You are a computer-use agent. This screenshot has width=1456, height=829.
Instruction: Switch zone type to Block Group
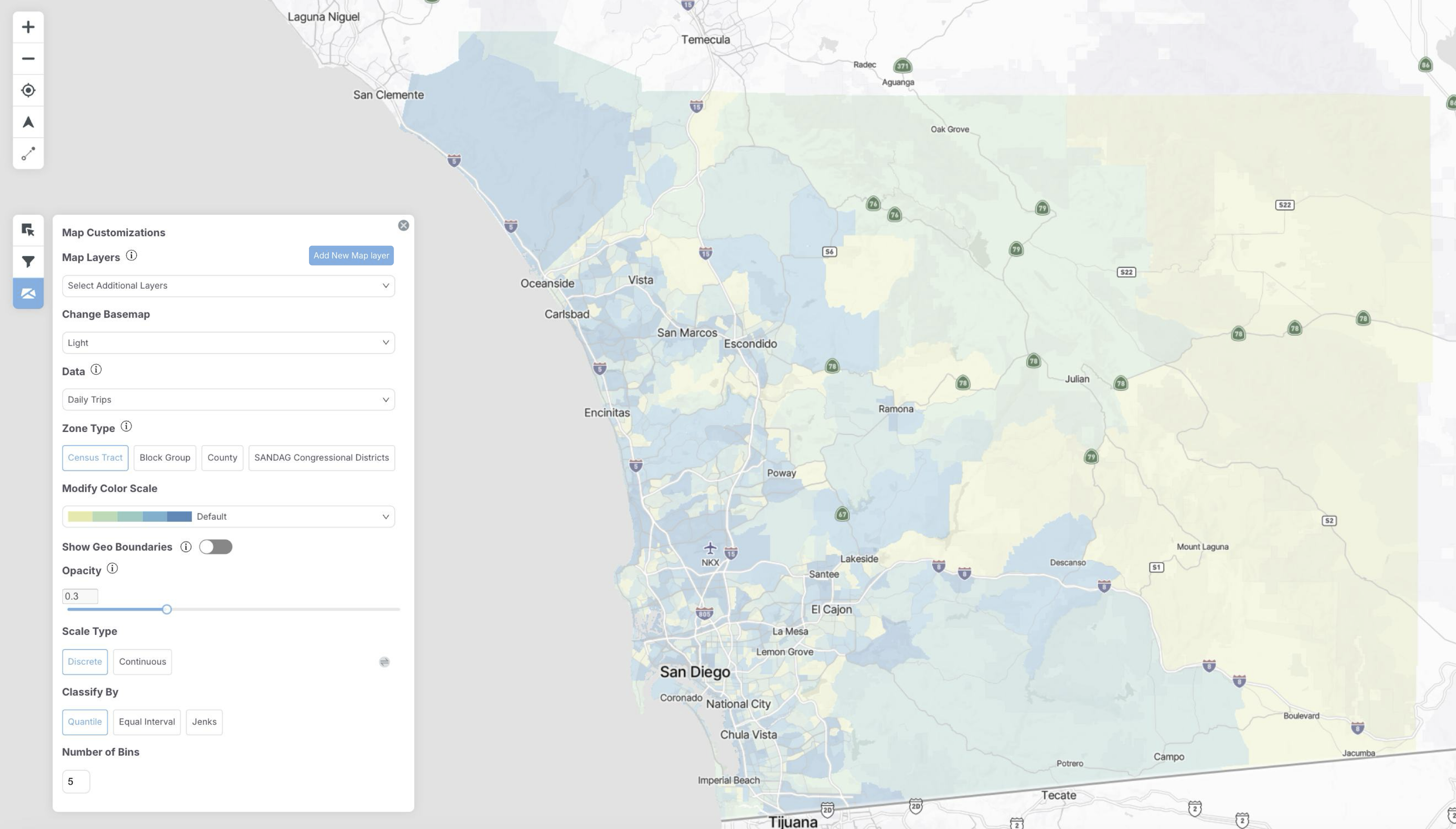point(164,458)
